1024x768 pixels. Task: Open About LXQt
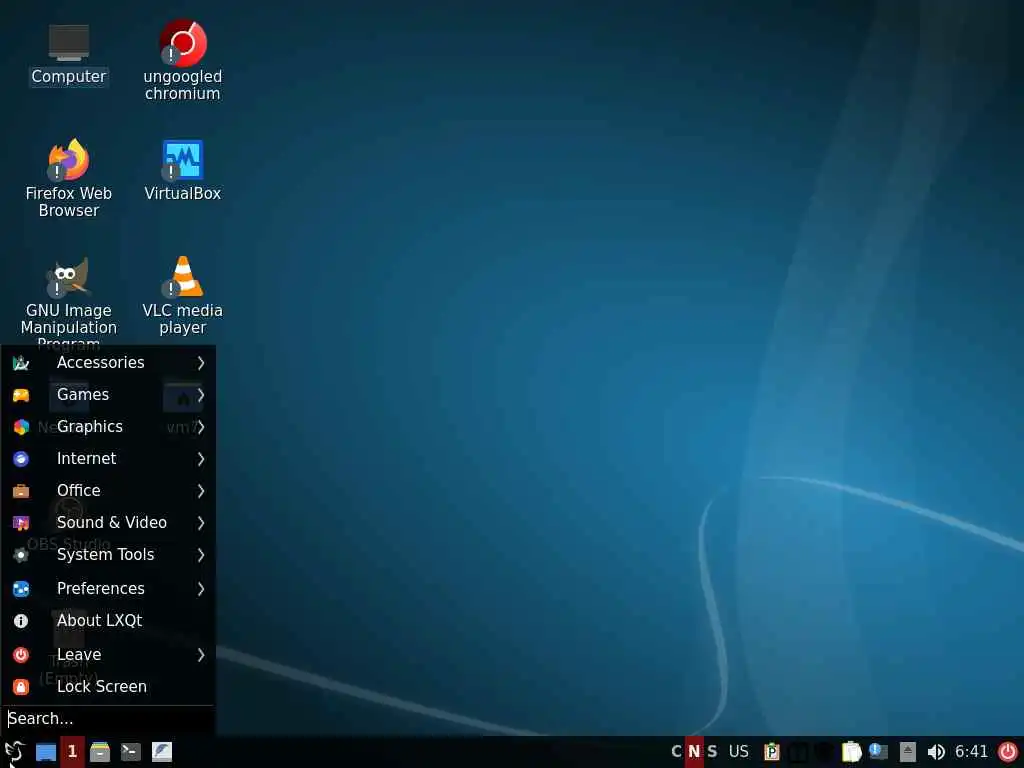pos(108,620)
